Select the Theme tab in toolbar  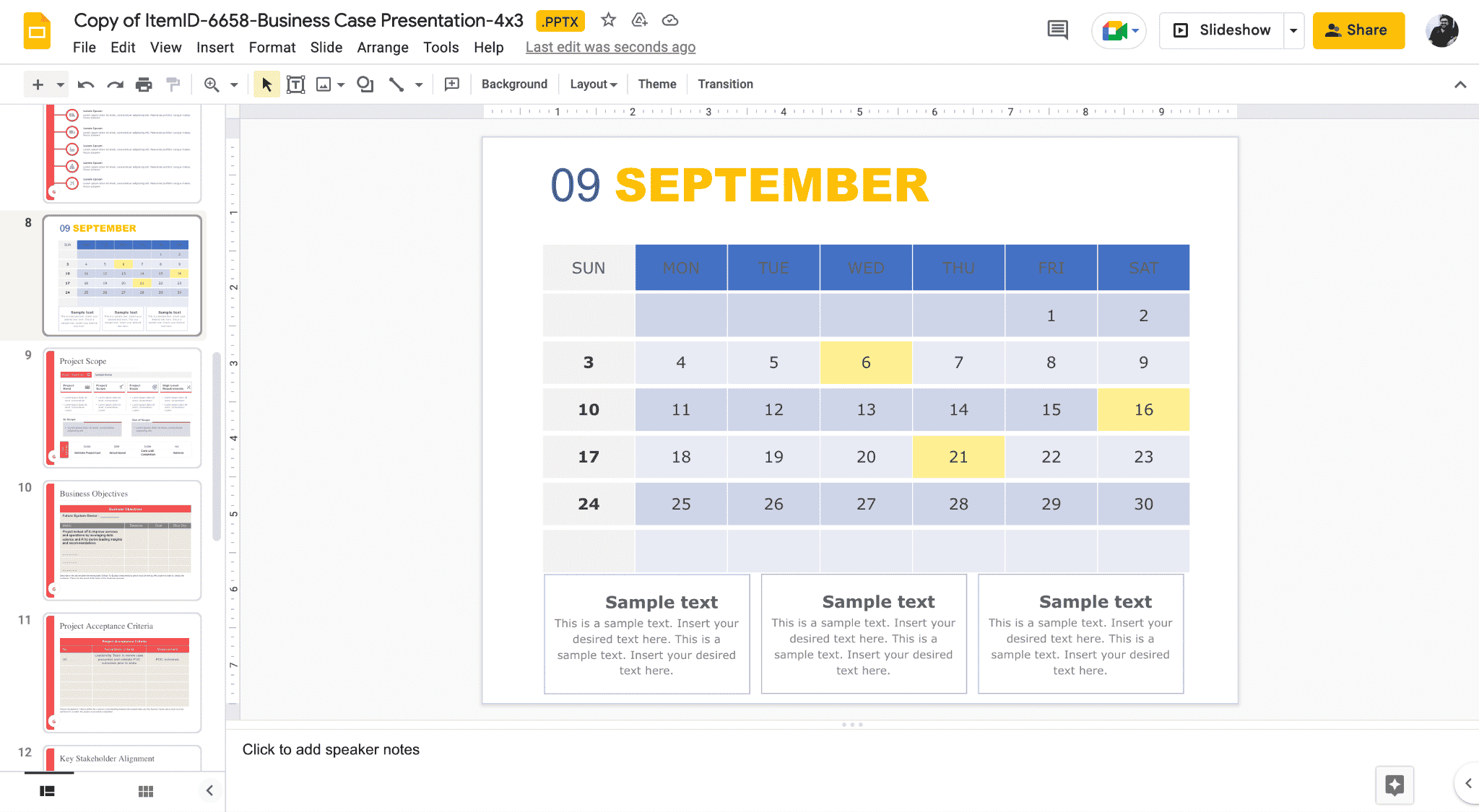coord(657,84)
